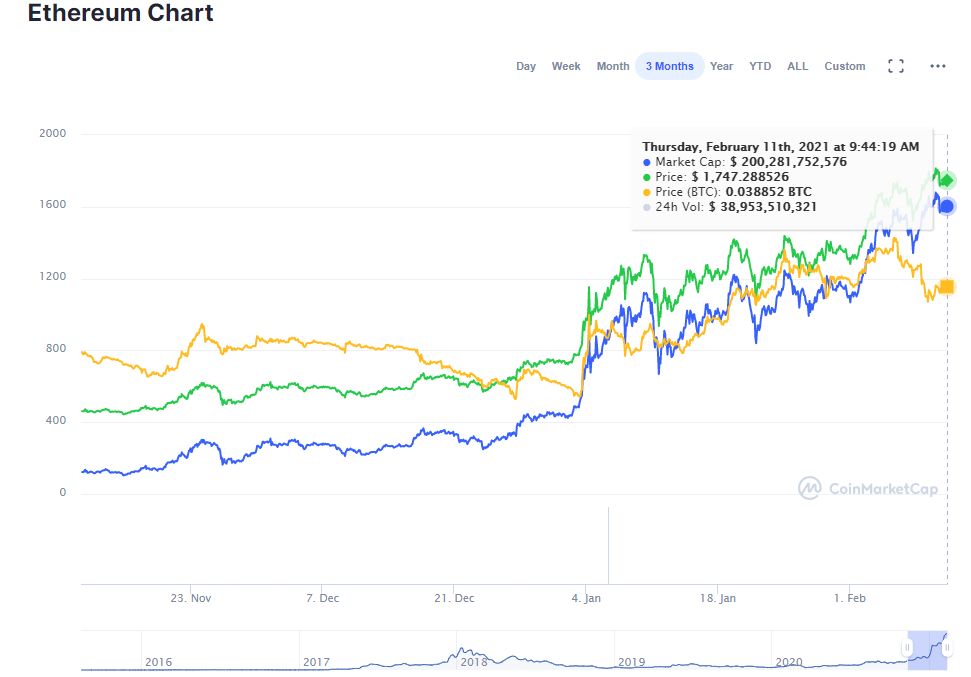Open the Custom date range picker

tap(844, 66)
